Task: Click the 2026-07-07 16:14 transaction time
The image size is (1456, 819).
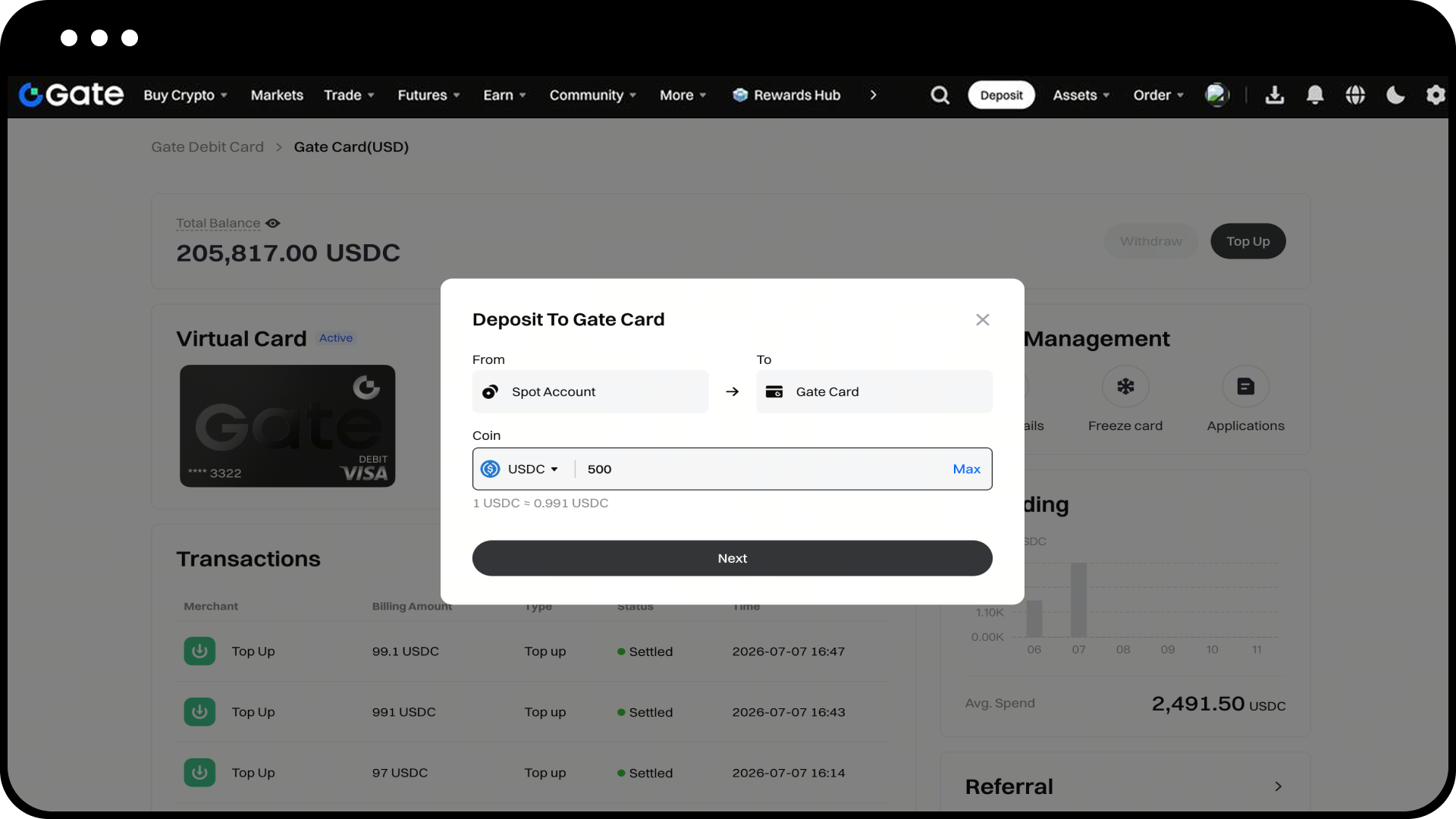Action: coord(789,773)
